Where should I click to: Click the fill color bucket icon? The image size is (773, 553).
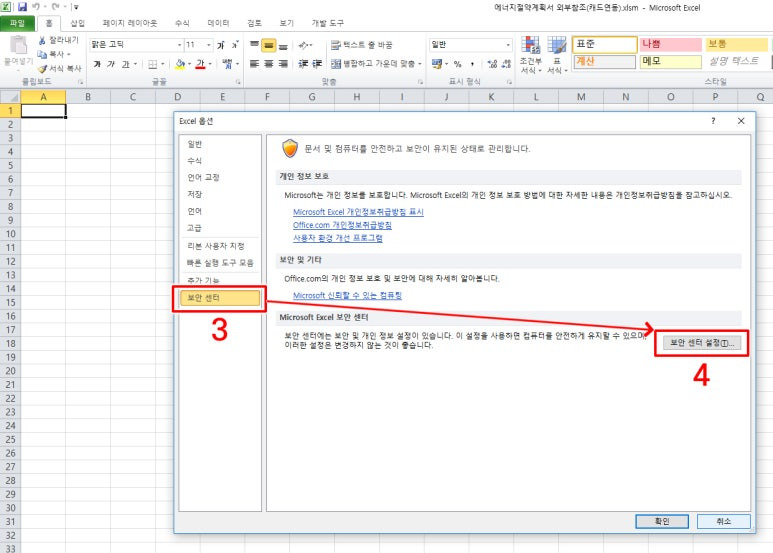pos(180,64)
